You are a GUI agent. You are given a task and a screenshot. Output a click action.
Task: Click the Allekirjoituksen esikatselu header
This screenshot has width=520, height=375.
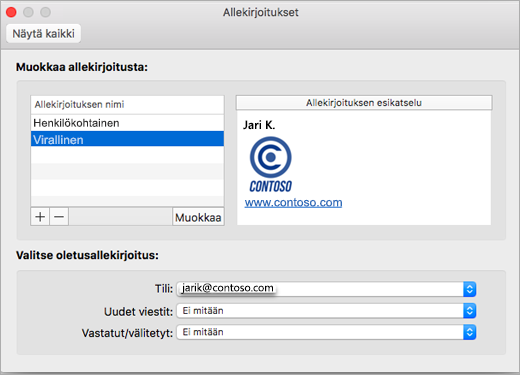[x=364, y=103]
